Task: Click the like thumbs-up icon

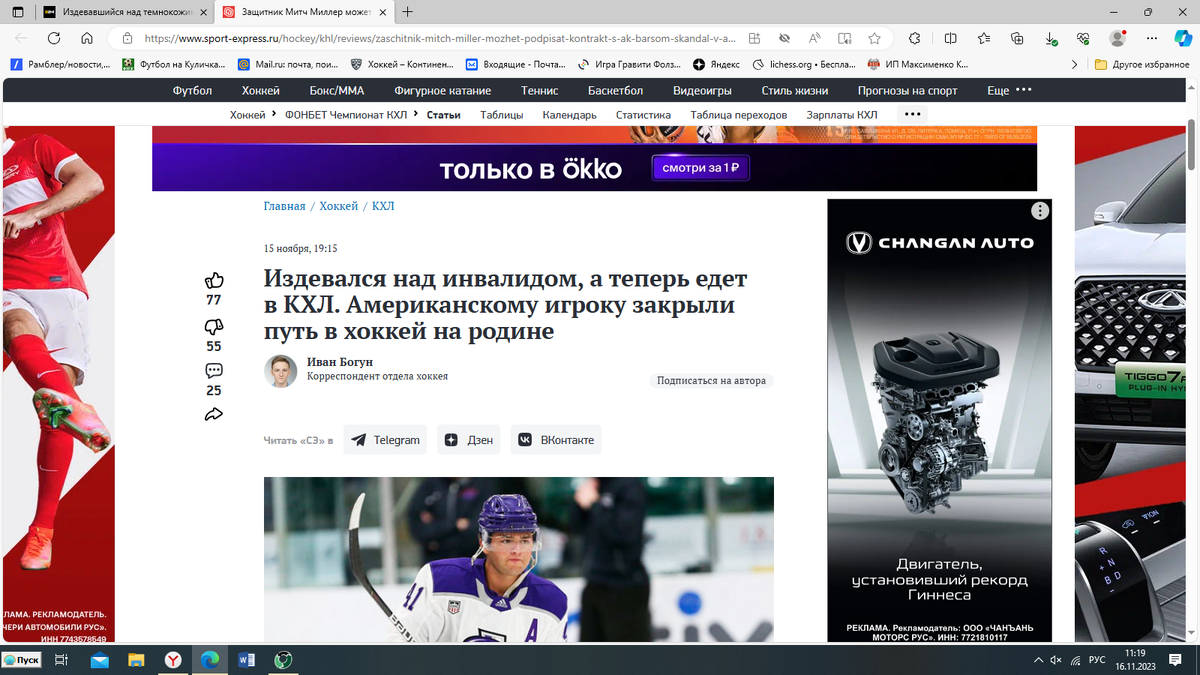Action: 213,281
